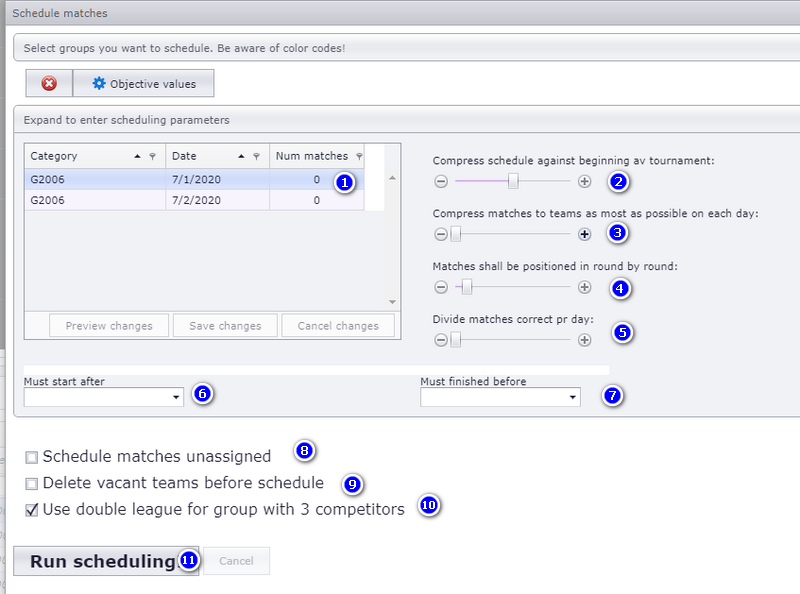Decrease compress schedule against beginning slider
This screenshot has width=800, height=594.
(x=441, y=181)
